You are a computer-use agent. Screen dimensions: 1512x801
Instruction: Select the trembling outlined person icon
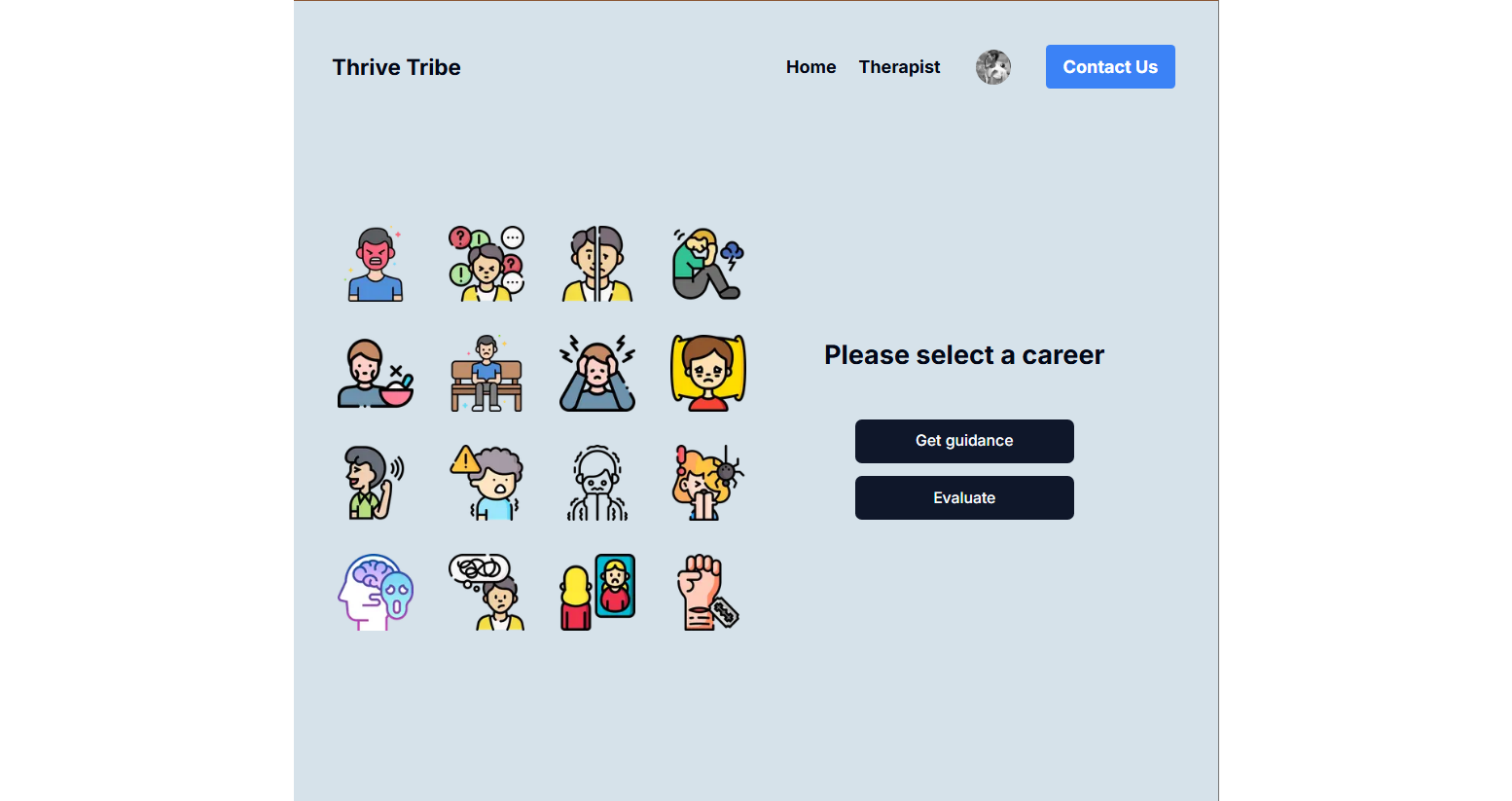597,483
